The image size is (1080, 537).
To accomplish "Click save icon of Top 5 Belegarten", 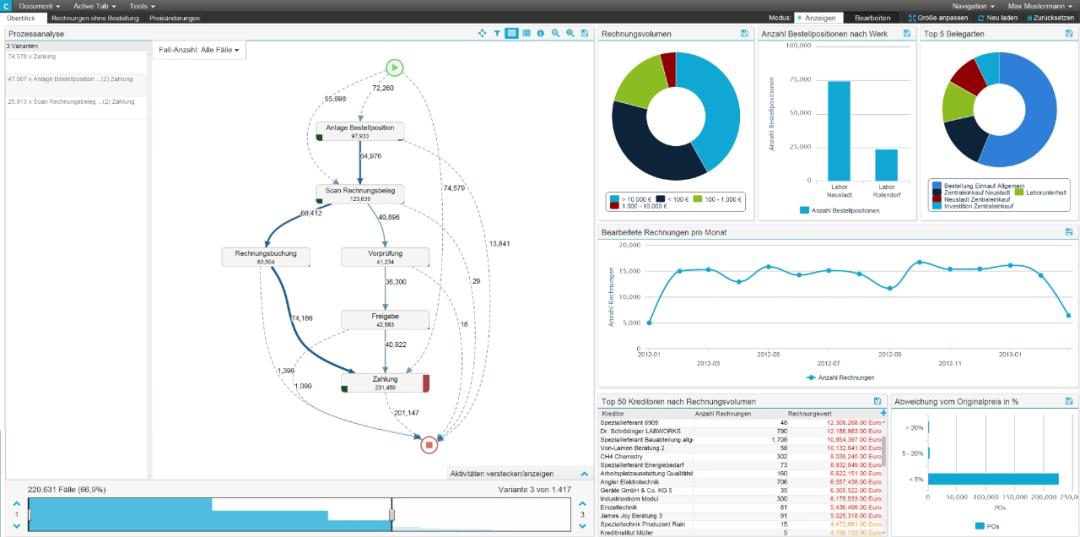I will tap(1068, 33).
